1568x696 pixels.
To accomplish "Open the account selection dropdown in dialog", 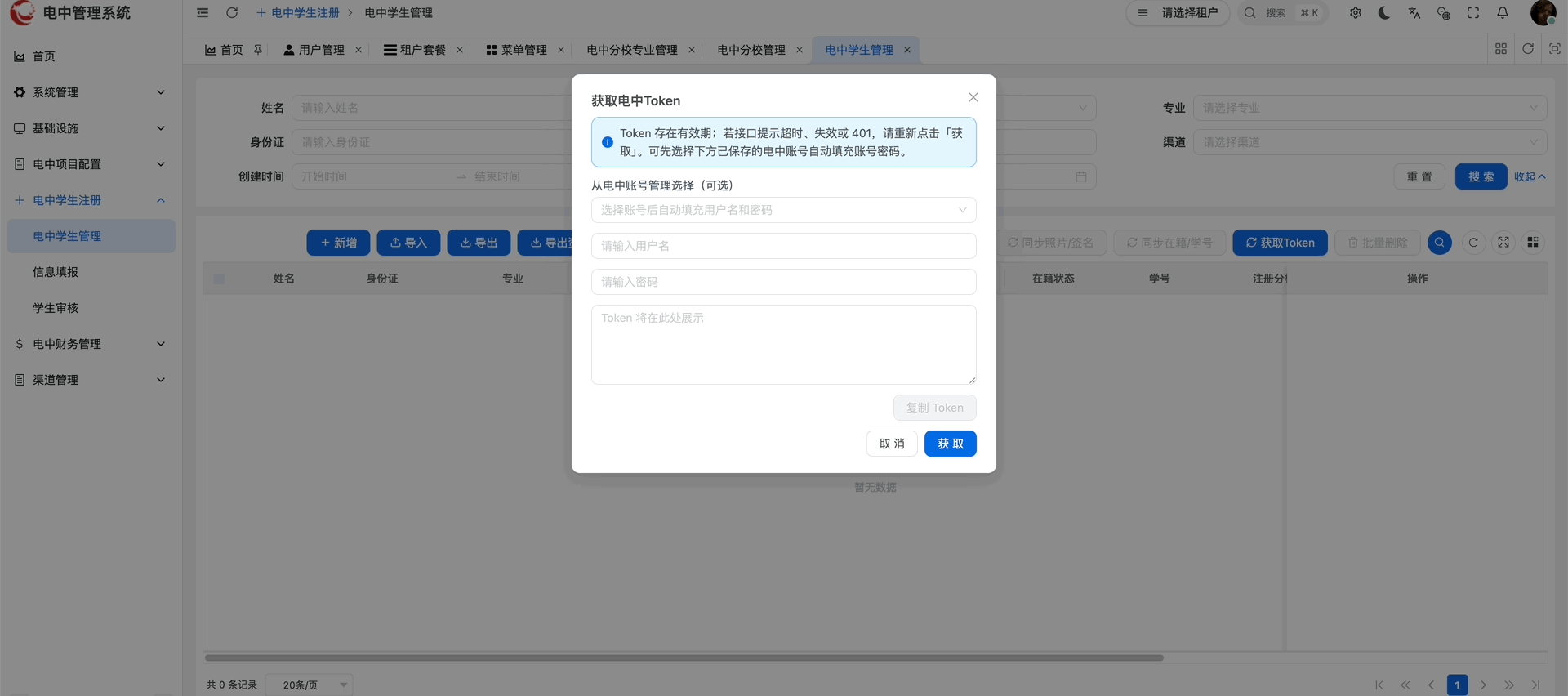I will (x=784, y=210).
